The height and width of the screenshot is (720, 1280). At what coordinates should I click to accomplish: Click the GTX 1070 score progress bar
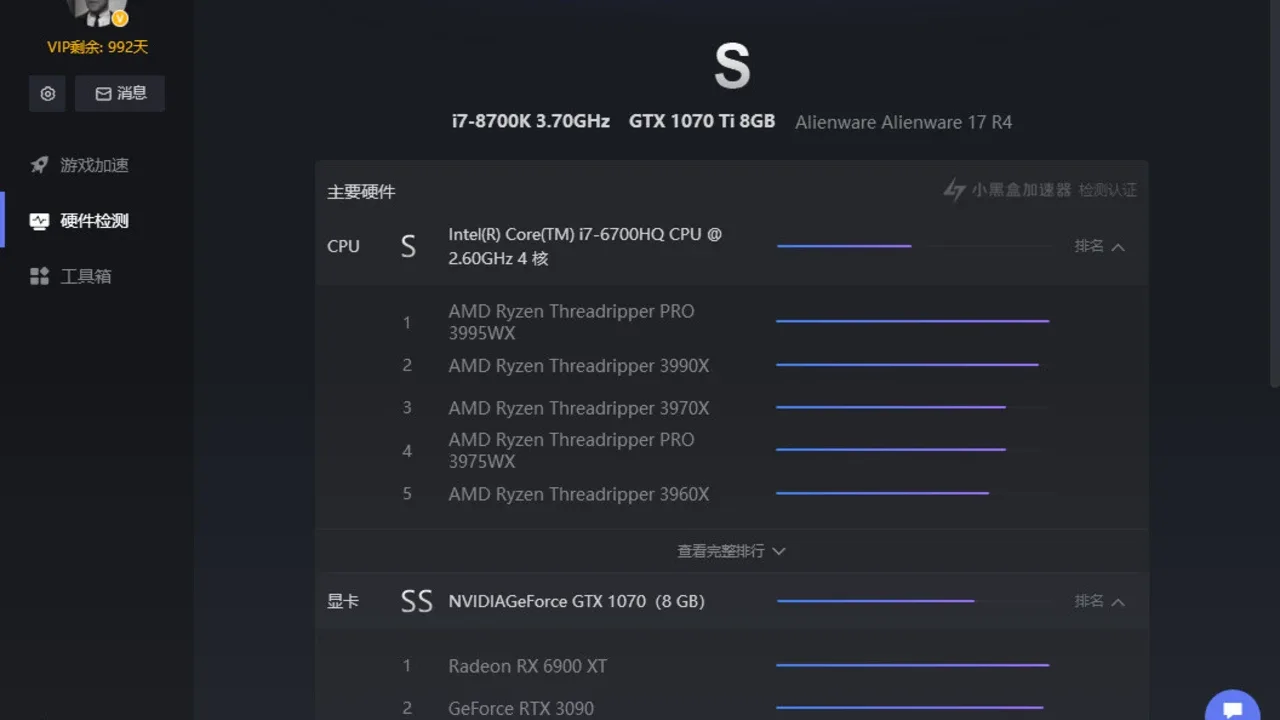click(915, 601)
